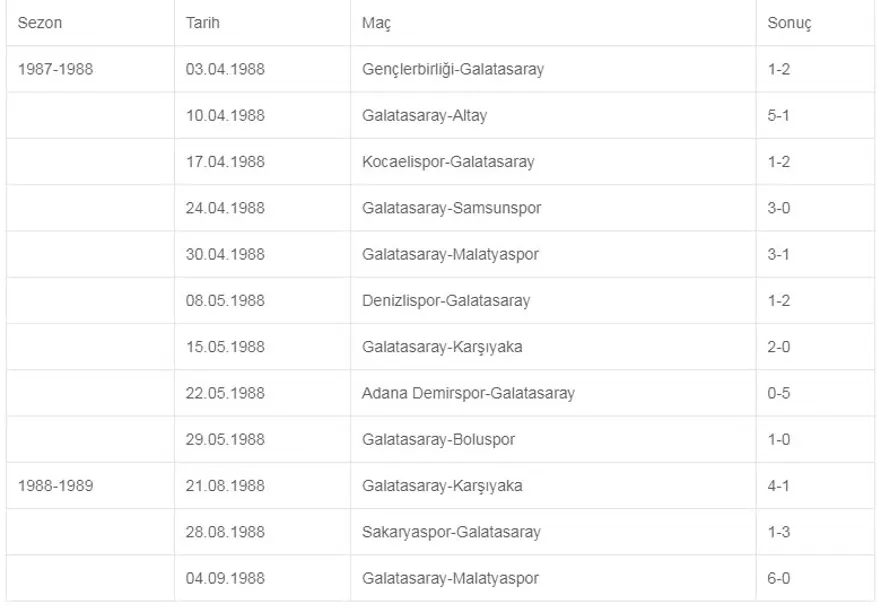The width and height of the screenshot is (880, 613).
Task: Click the Sonuç column header
Action: (x=788, y=23)
